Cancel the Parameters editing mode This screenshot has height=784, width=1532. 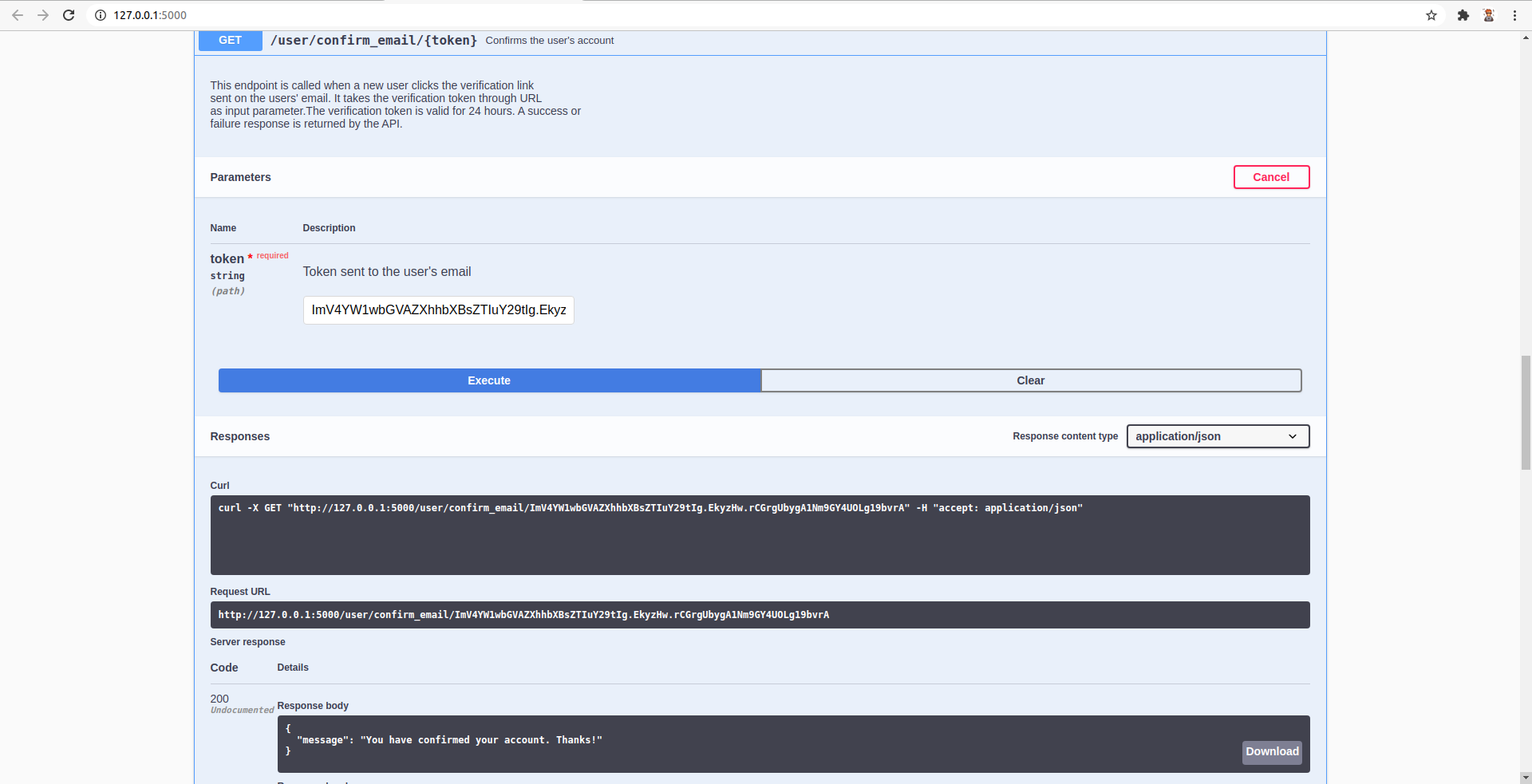(x=1270, y=177)
